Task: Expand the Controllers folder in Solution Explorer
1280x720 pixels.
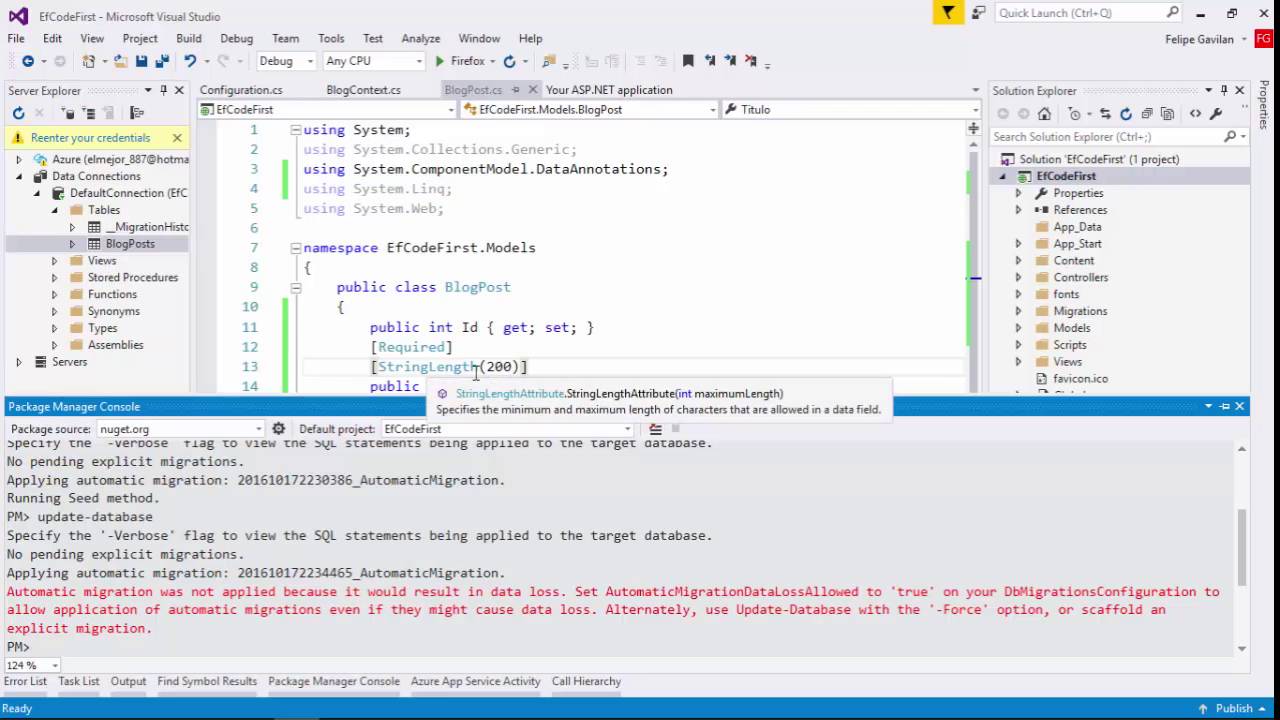Action: (1018, 278)
